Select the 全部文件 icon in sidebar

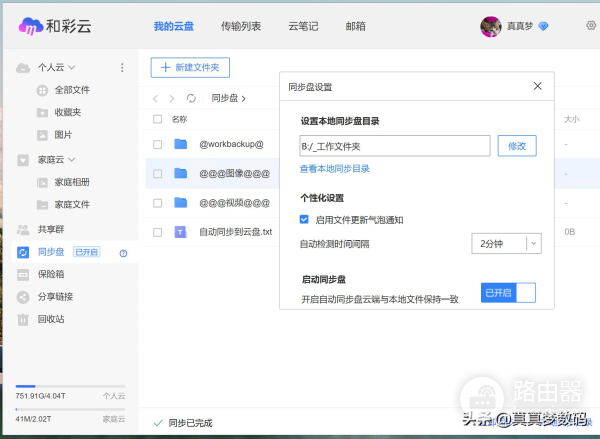tap(42, 91)
